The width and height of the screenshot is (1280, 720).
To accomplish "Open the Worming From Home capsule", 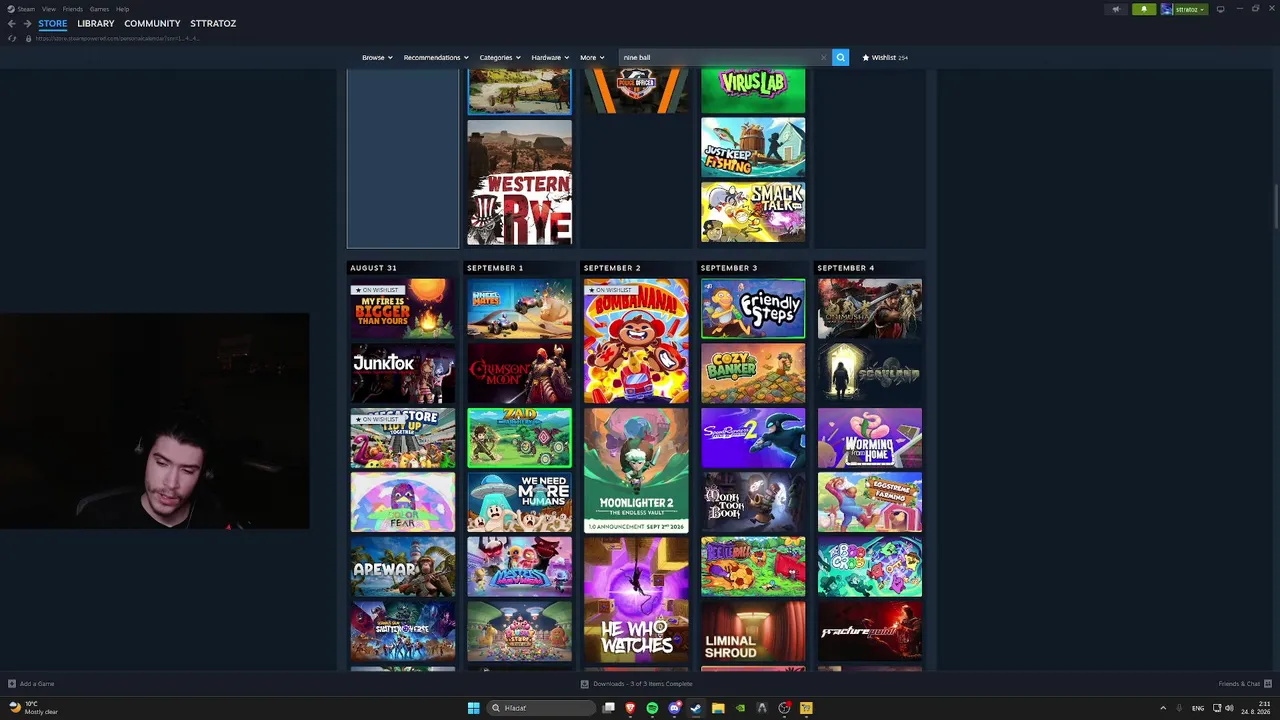I will [870, 438].
